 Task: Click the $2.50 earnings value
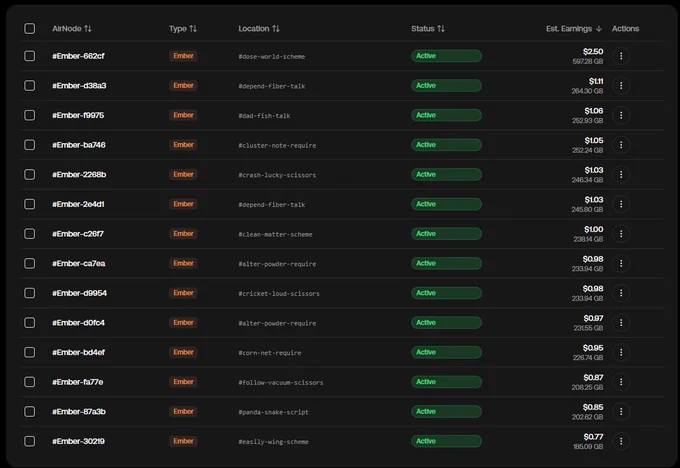coord(593,52)
